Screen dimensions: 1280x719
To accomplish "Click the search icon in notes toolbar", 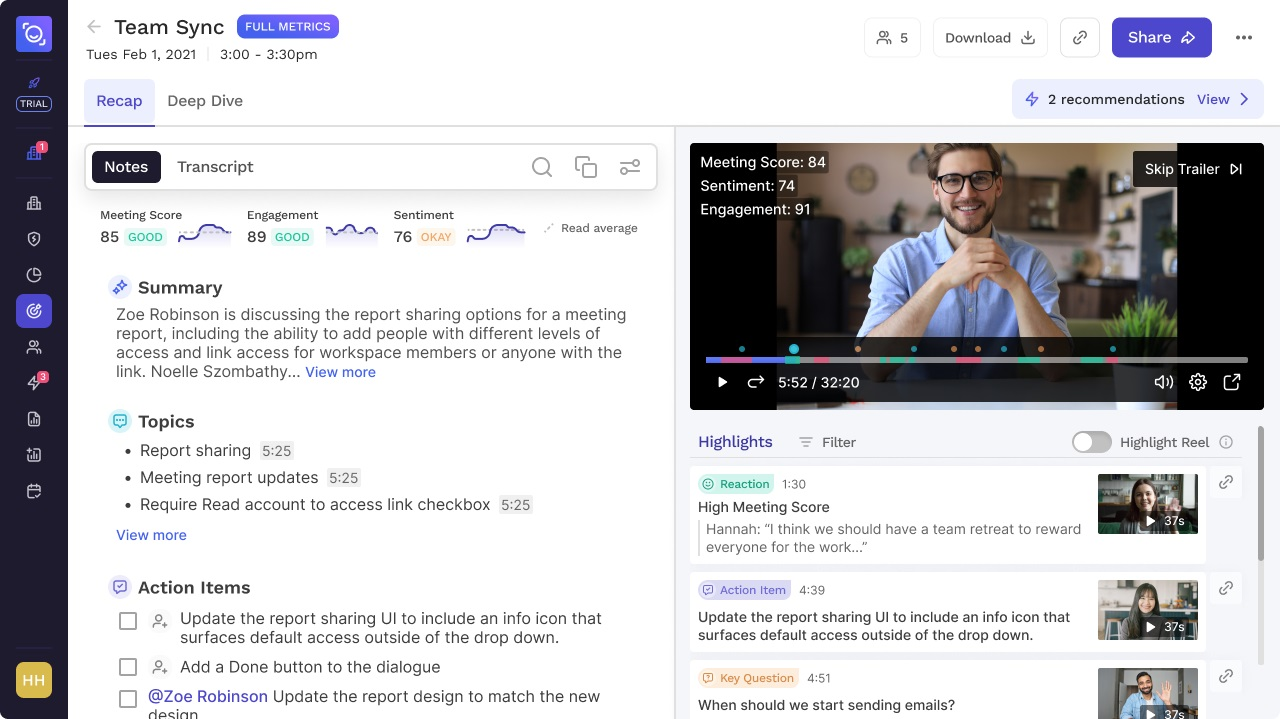I will [x=542, y=167].
